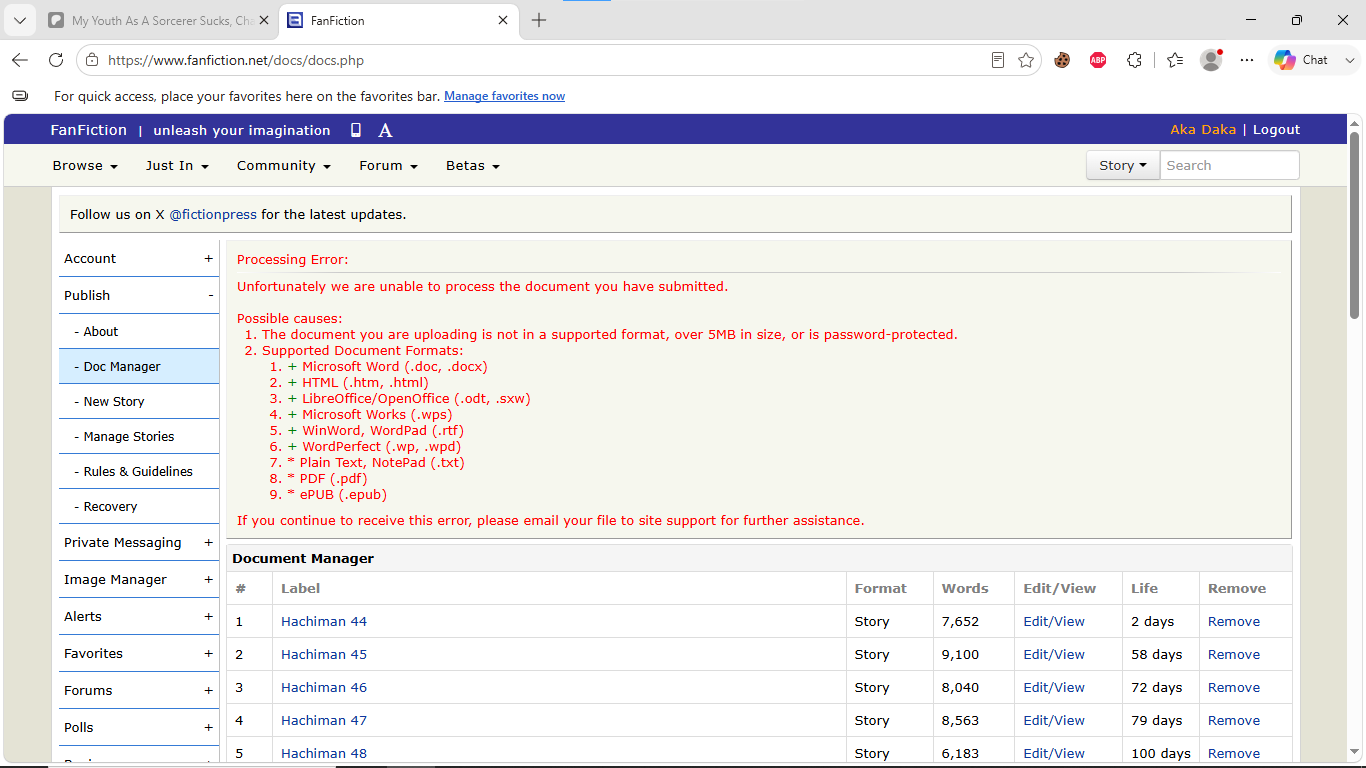Select the 7,652 word count cell
The width and height of the screenshot is (1366, 768).
pyautogui.click(x=973, y=622)
